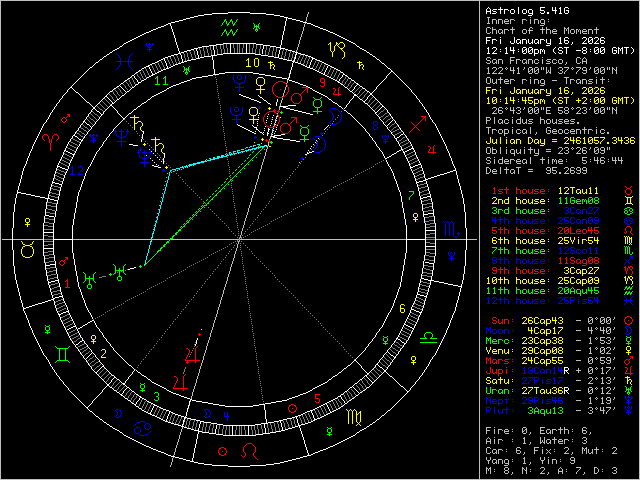Image resolution: width=640 pixels, height=480 pixels.
Task: Click house number 10 on the chart wheel
Action: (x=252, y=62)
